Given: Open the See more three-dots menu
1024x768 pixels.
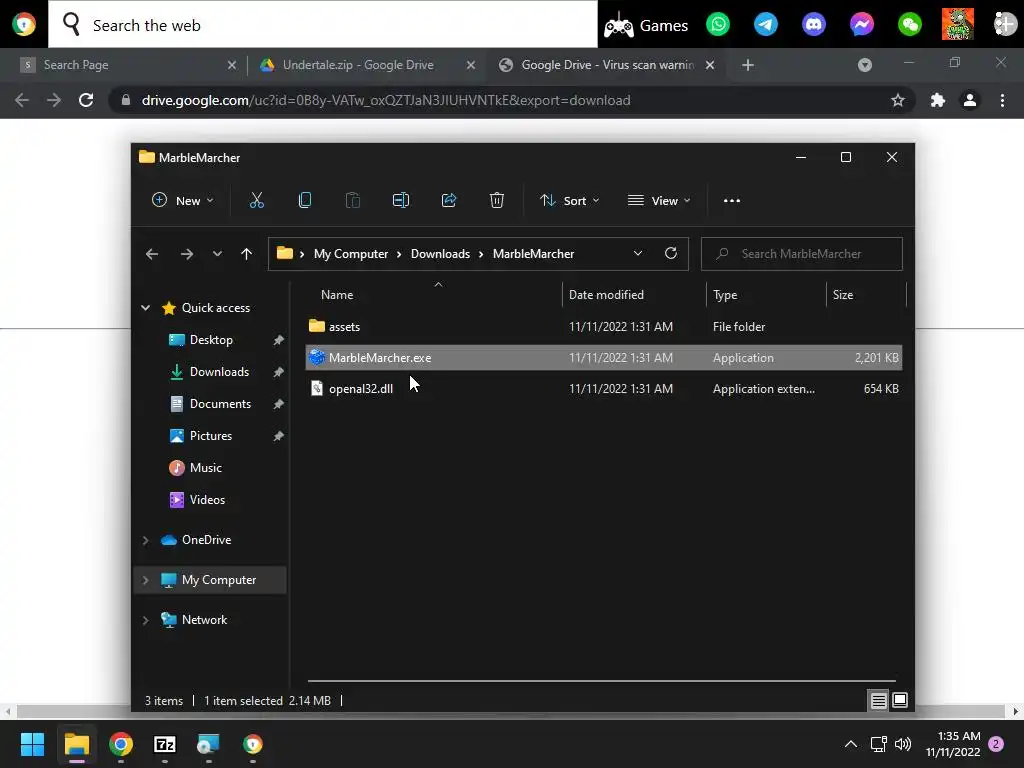Looking at the screenshot, I should pos(731,200).
